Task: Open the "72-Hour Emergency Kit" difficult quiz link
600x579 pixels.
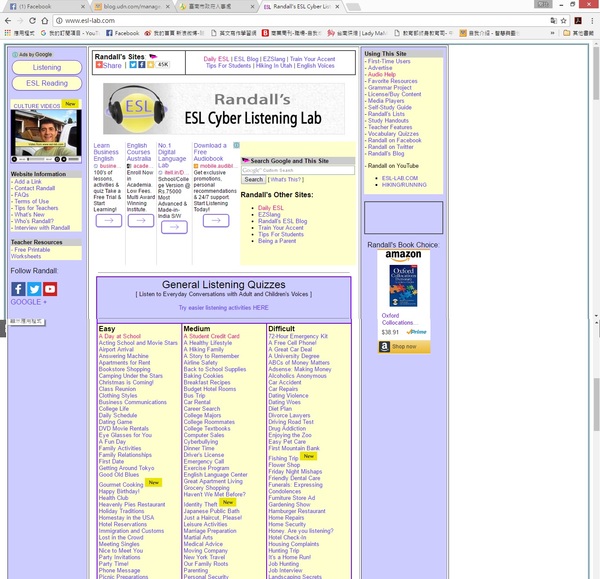Action: pyautogui.click(x=298, y=337)
